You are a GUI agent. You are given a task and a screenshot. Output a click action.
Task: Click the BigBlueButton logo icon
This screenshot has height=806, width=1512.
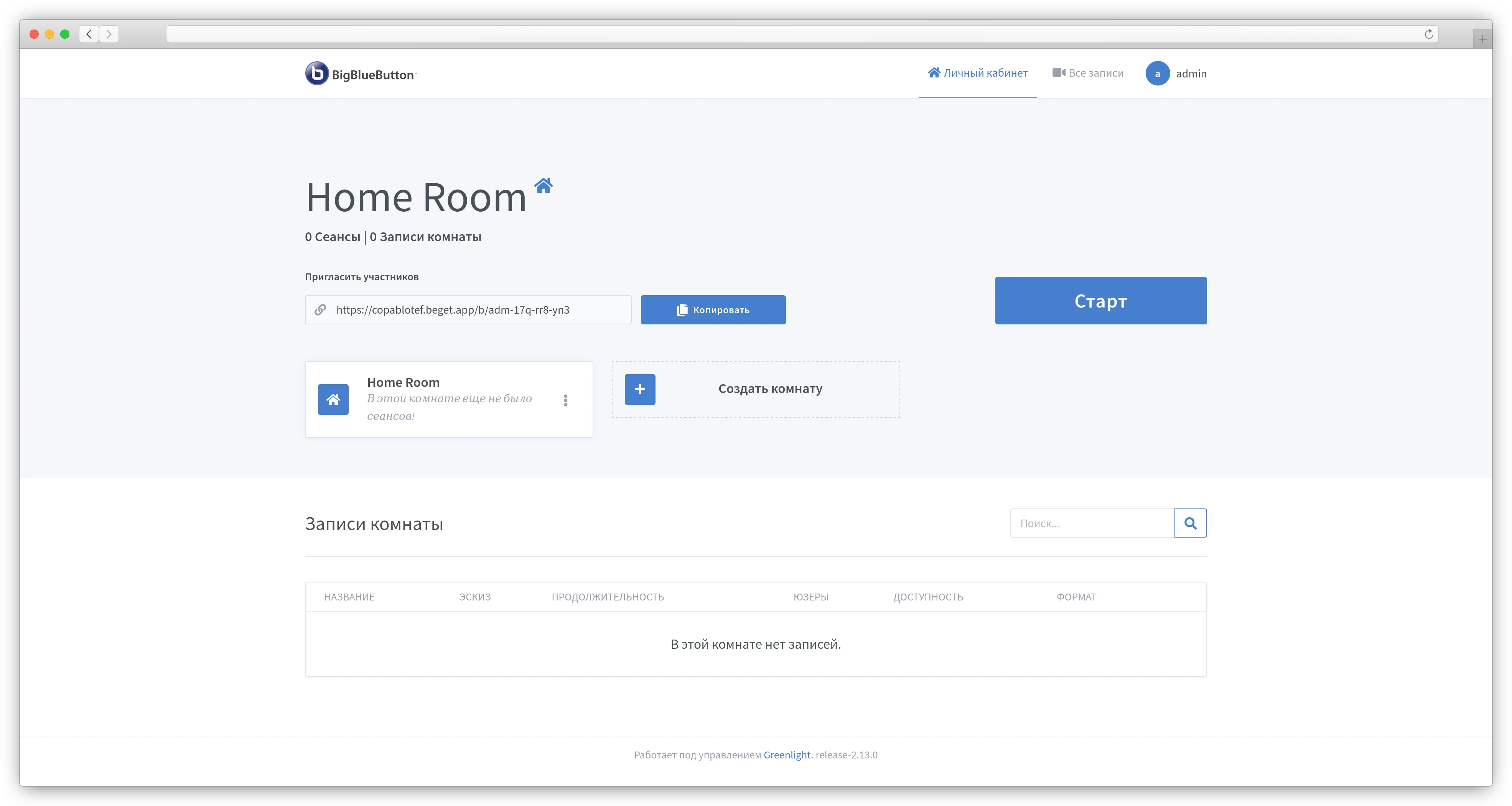(x=316, y=73)
